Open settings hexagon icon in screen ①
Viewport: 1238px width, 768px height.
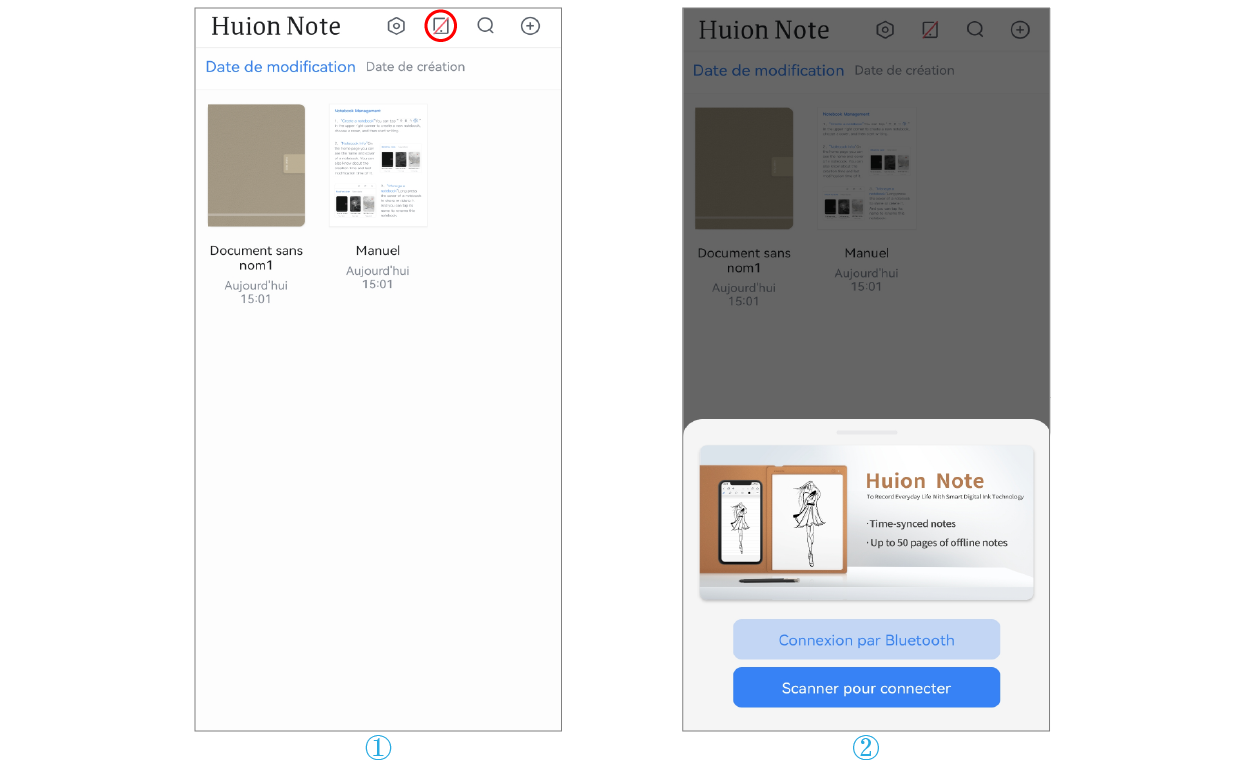[396, 27]
